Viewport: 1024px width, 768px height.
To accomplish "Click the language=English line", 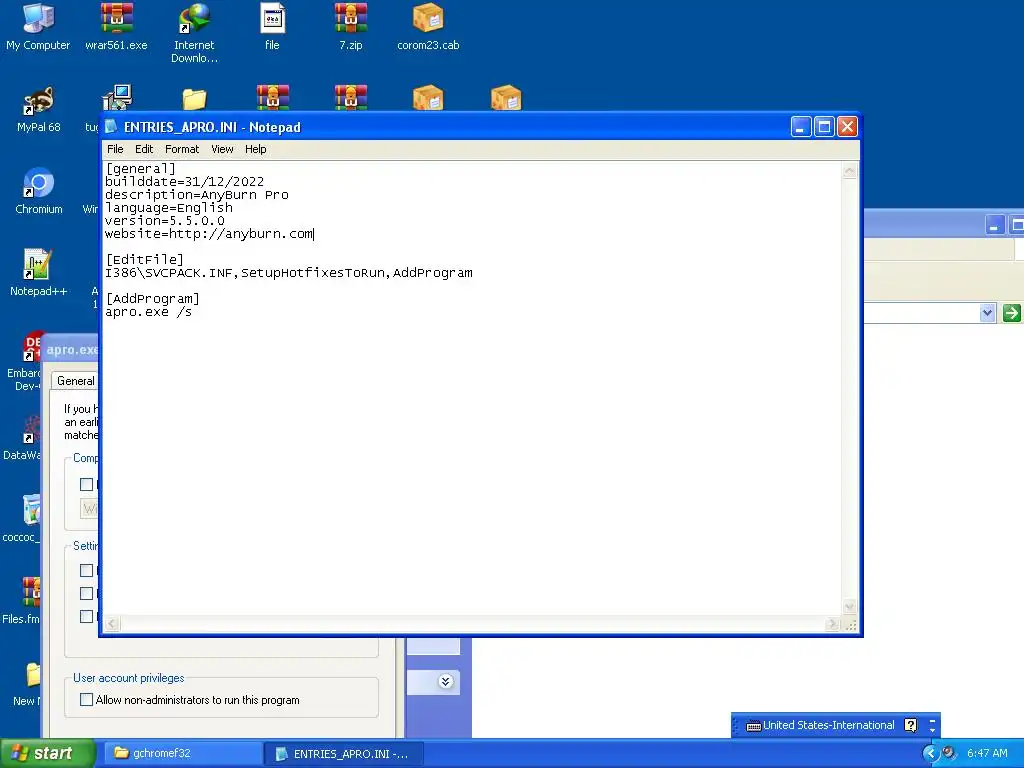I will click(x=169, y=208).
